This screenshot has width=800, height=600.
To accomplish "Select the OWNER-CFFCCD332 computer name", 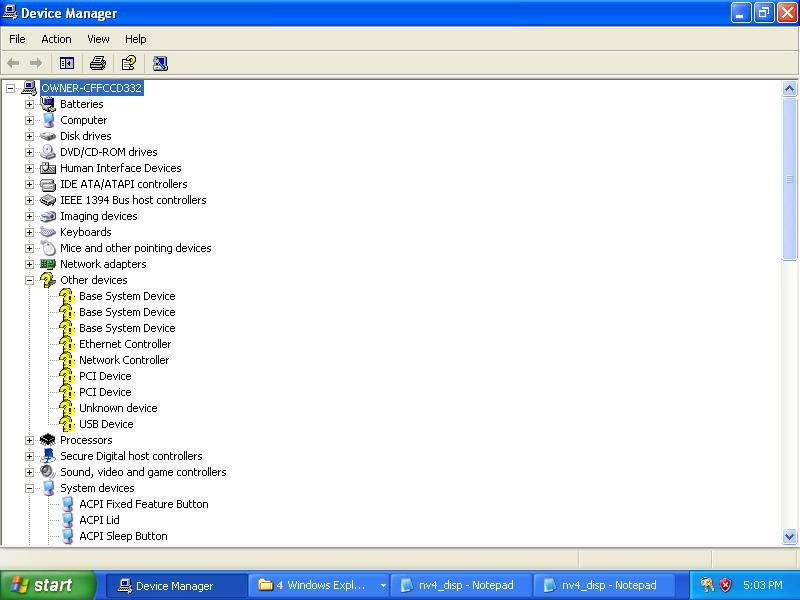I will click(92, 88).
